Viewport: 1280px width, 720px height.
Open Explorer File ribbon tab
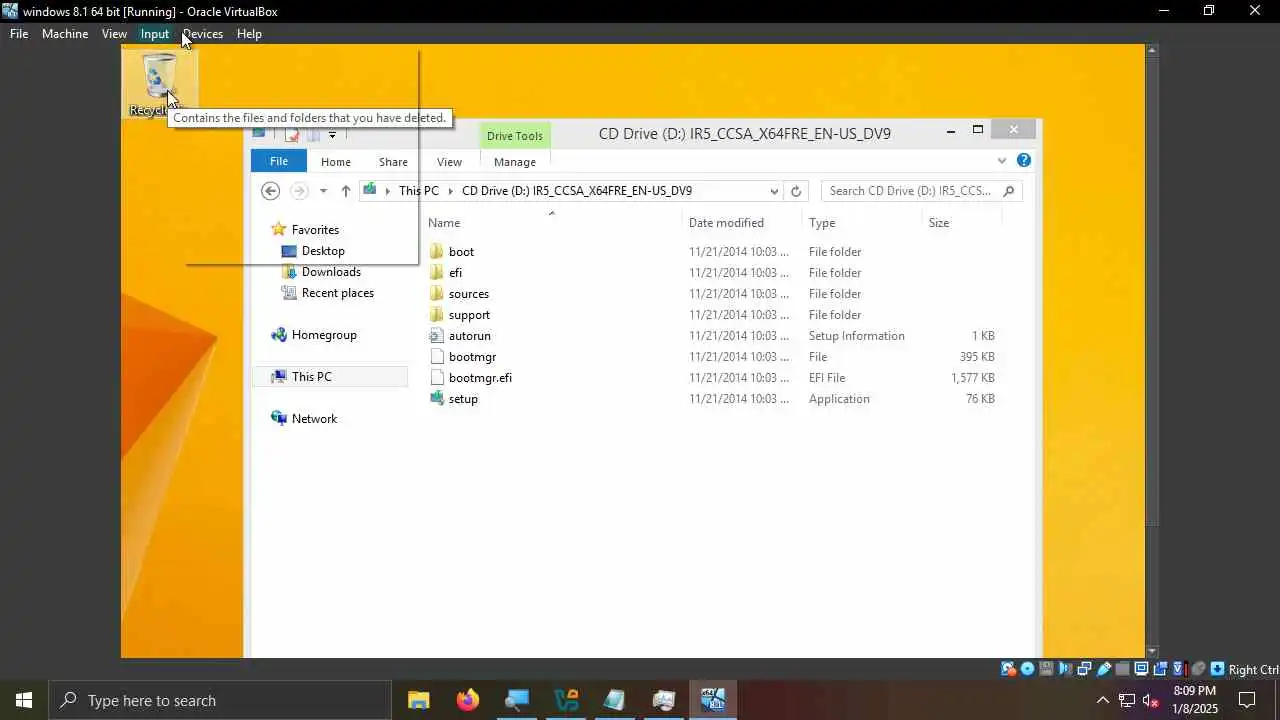pos(279,161)
